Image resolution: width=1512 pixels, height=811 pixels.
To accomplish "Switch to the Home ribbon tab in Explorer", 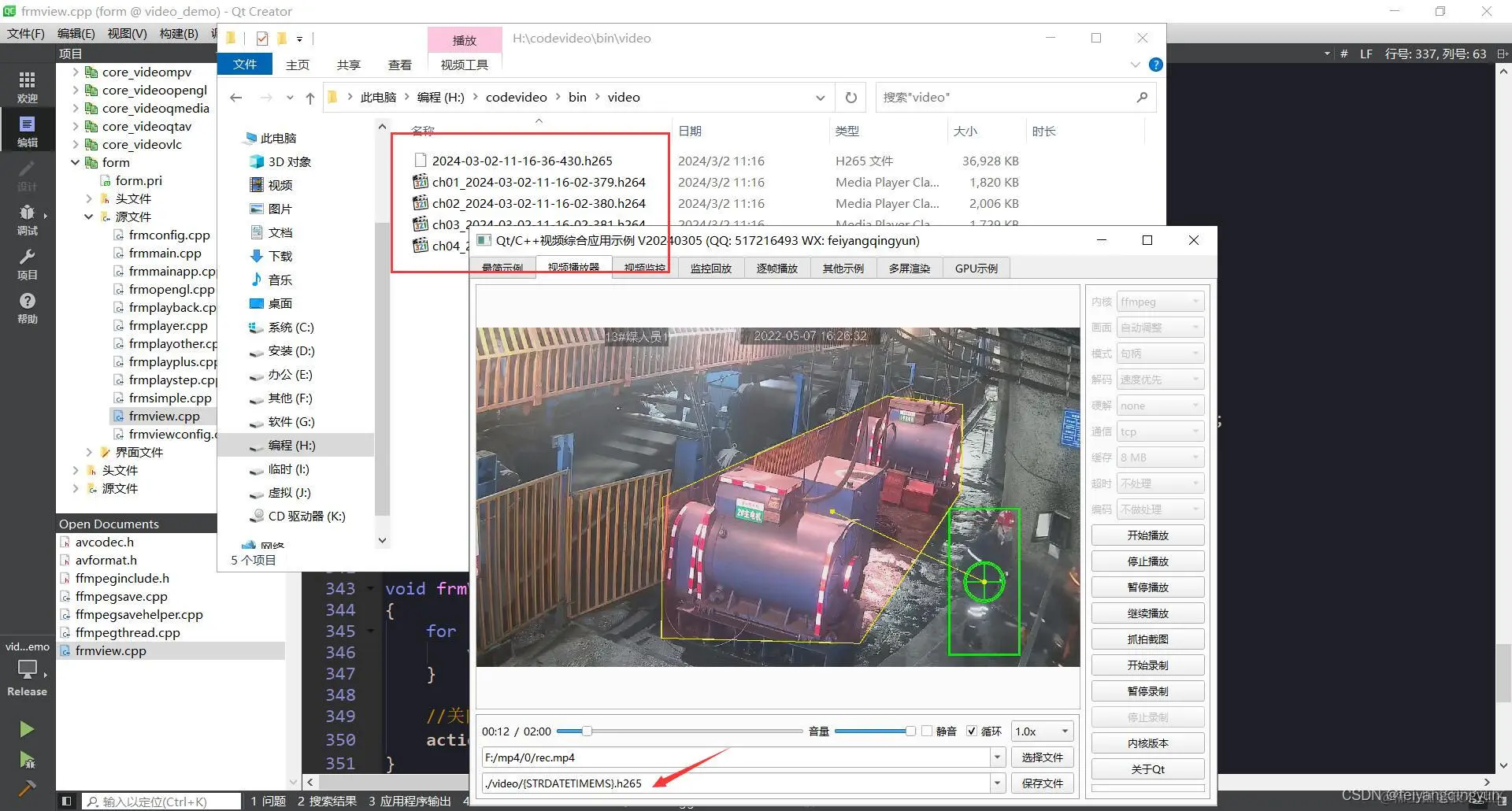I will tap(298, 65).
